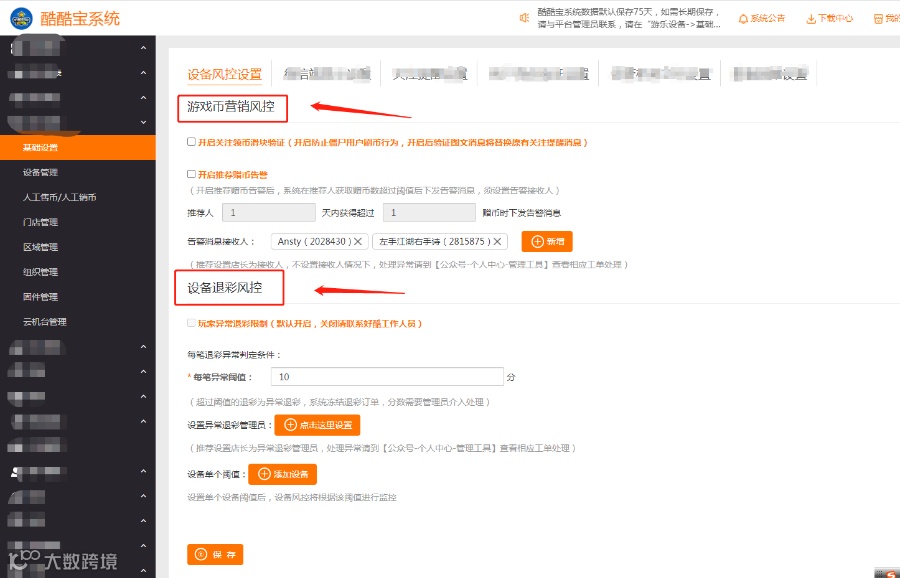Remove 左手江湖右手诗 (2815875) recipient tag
The image size is (900, 578).
pyautogui.click(x=497, y=242)
